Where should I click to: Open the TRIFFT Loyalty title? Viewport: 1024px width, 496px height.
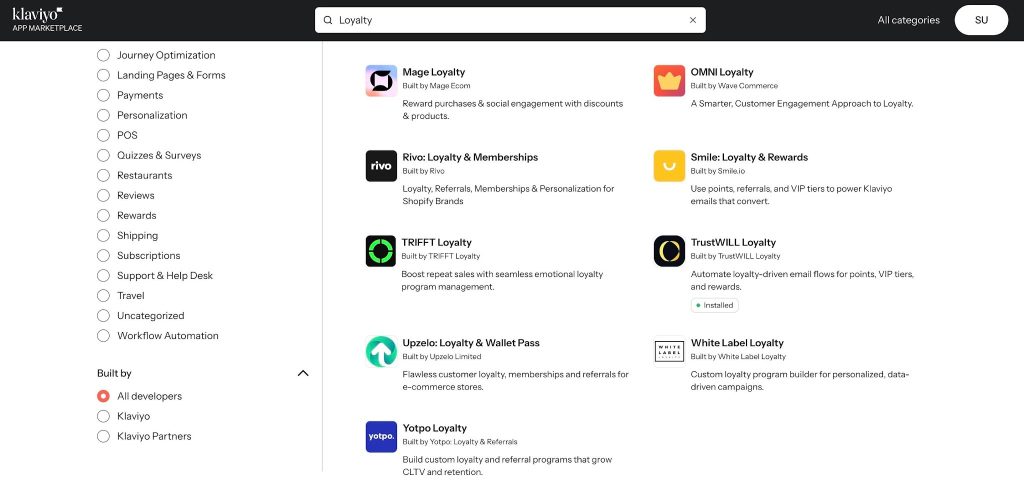(436, 243)
